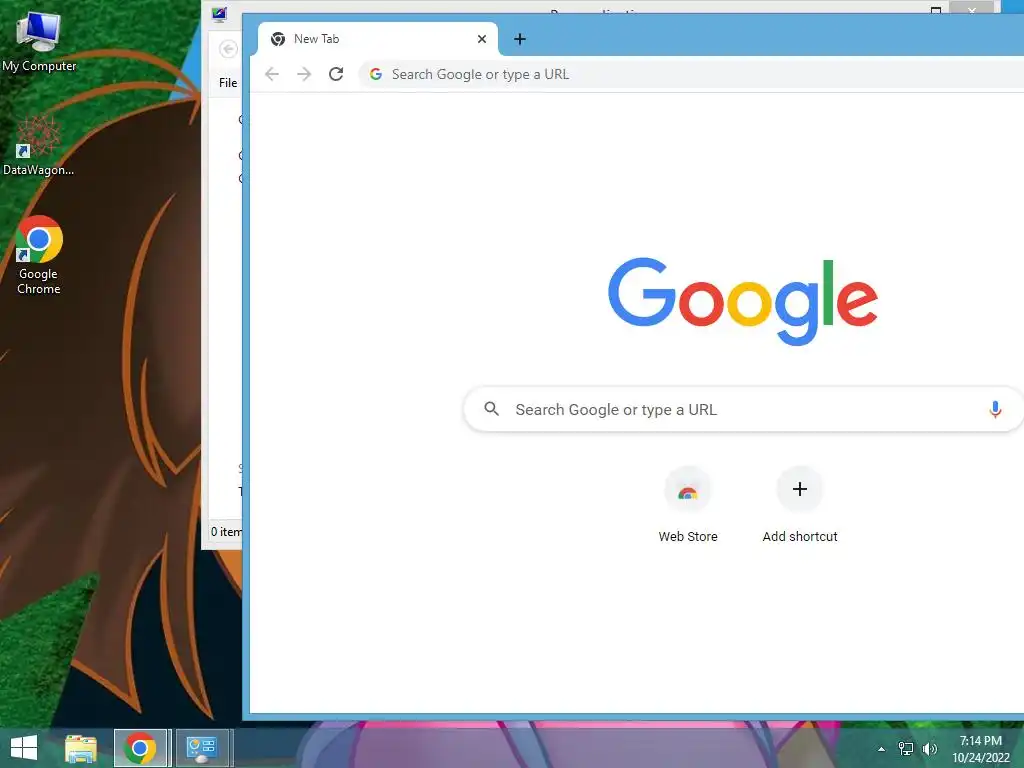Click Chrome's back navigation arrow

pyautogui.click(x=272, y=74)
